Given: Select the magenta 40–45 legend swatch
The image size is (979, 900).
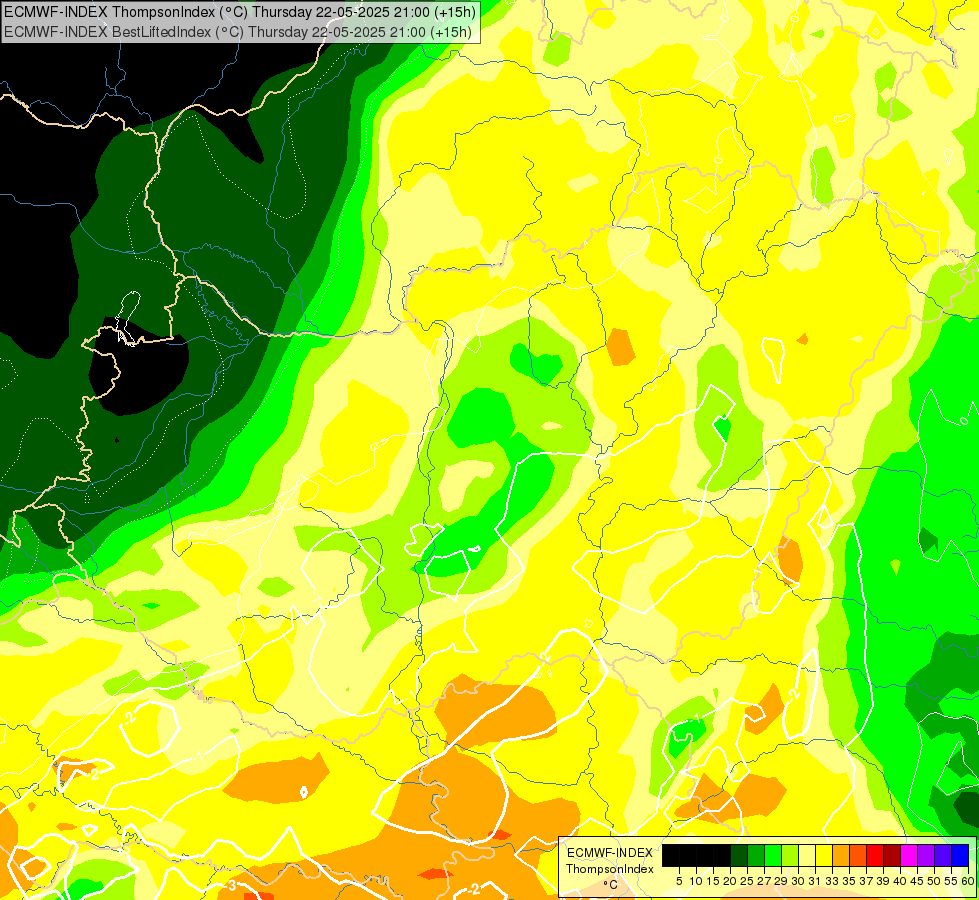Looking at the screenshot, I should click(x=908, y=856).
